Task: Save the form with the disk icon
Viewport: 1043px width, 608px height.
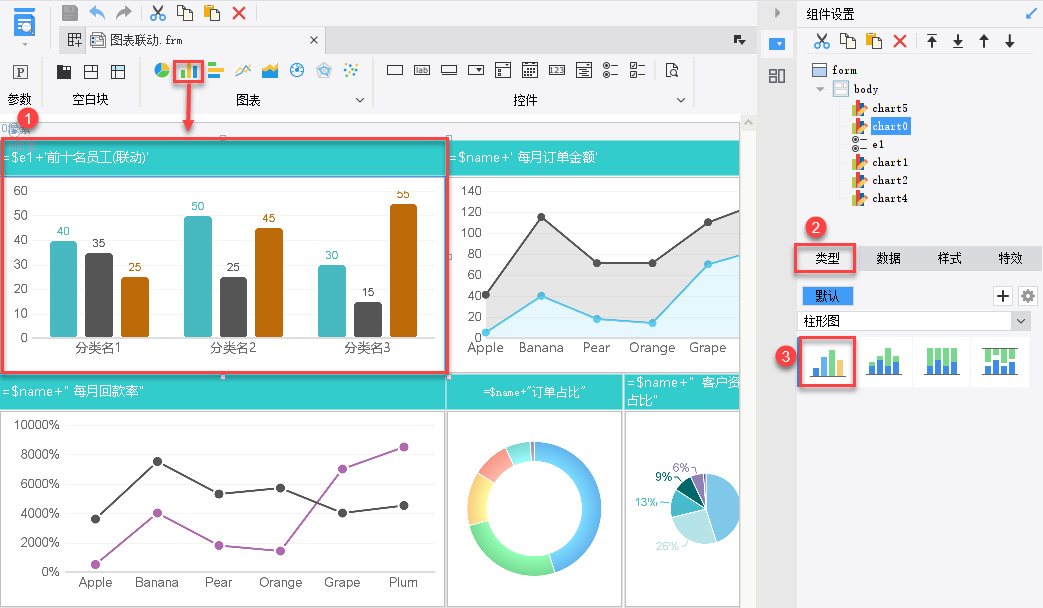Action: [70, 13]
